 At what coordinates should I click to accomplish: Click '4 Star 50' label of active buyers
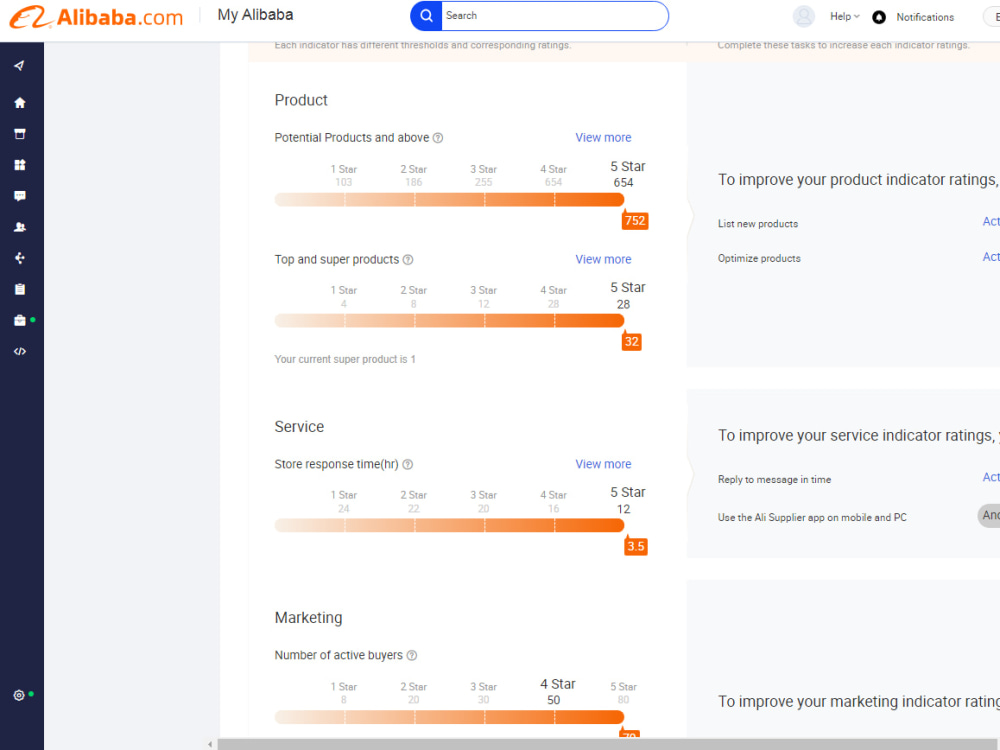tap(557, 692)
